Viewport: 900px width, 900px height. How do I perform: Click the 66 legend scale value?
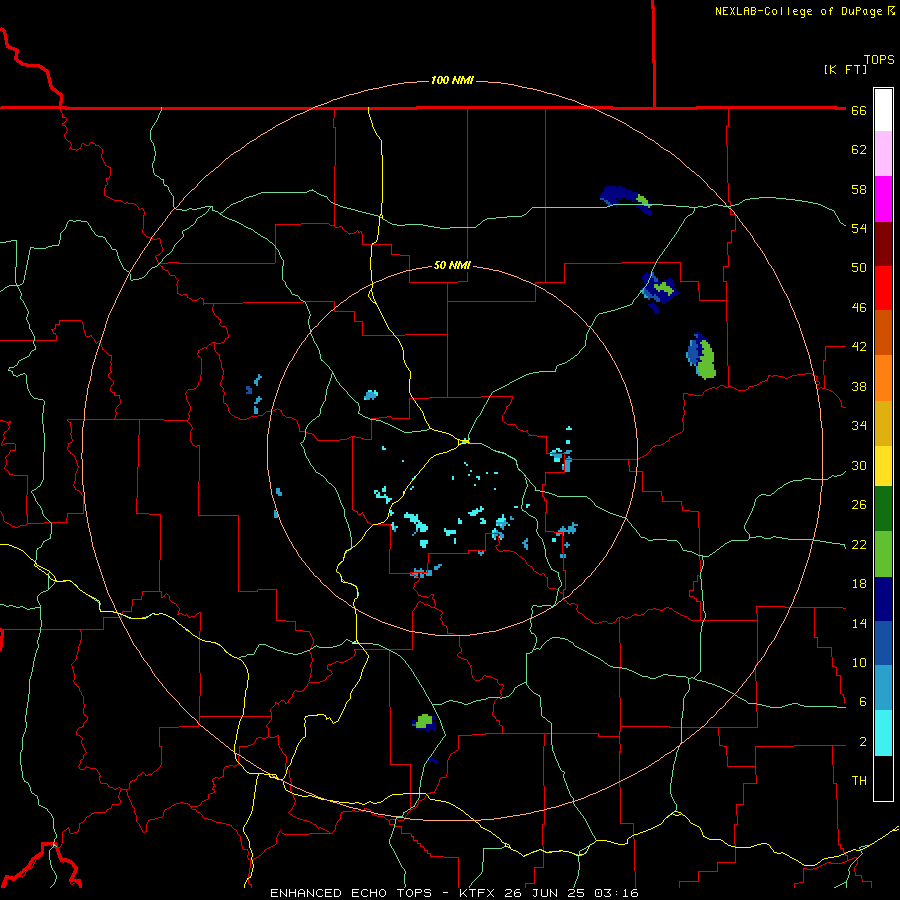(x=859, y=110)
